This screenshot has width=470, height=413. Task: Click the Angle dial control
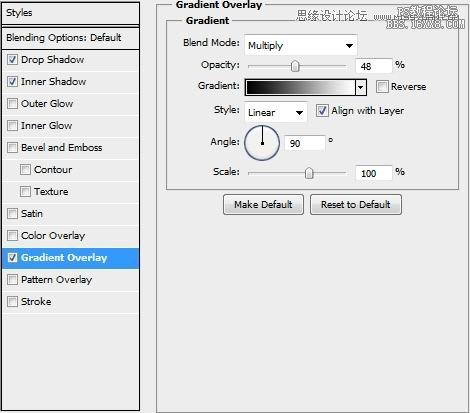pyautogui.click(x=262, y=143)
